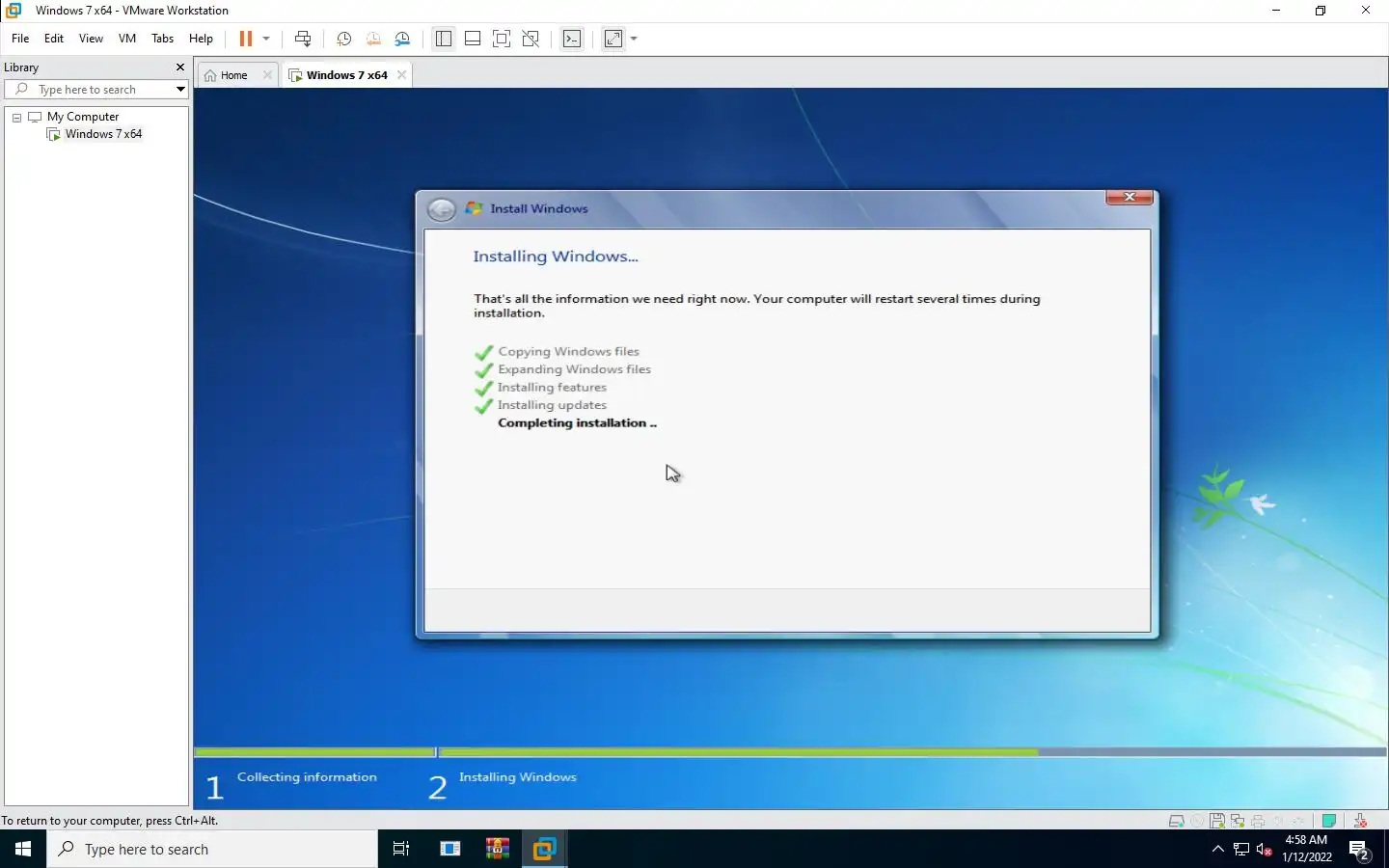
Task: Click the orange Suspend (pause) VM toolbar button
Action: 246,39
